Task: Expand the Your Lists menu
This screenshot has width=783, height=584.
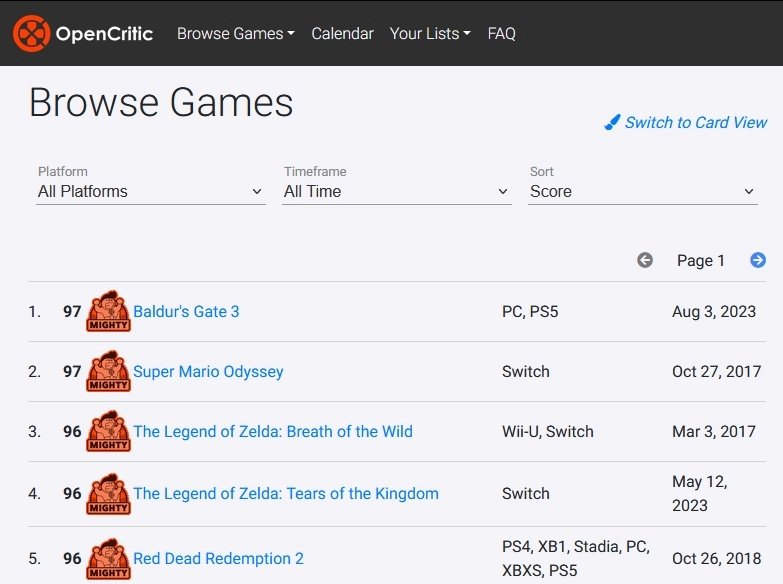Action: point(430,33)
